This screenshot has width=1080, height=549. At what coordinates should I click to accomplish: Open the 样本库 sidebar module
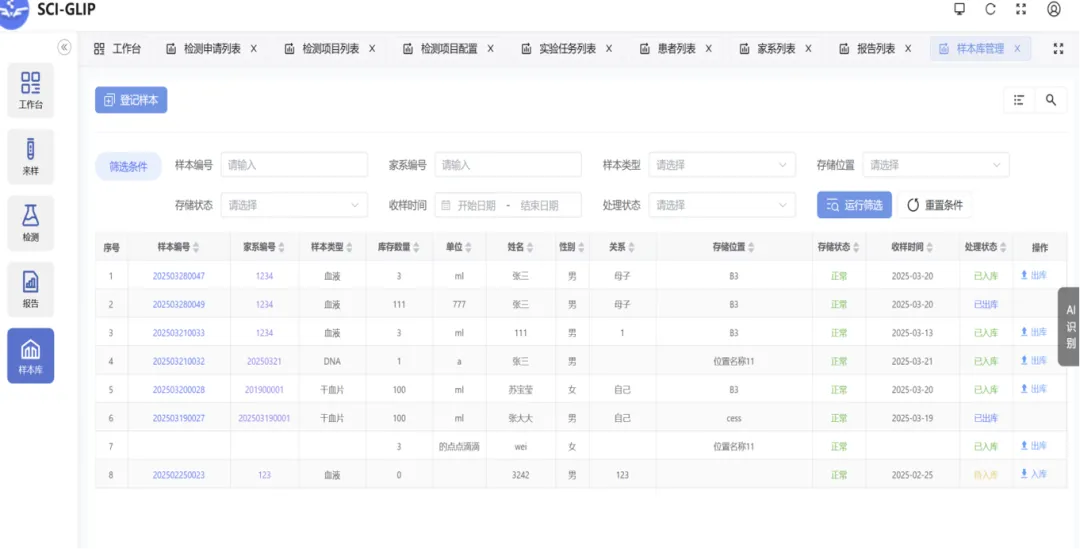point(30,355)
